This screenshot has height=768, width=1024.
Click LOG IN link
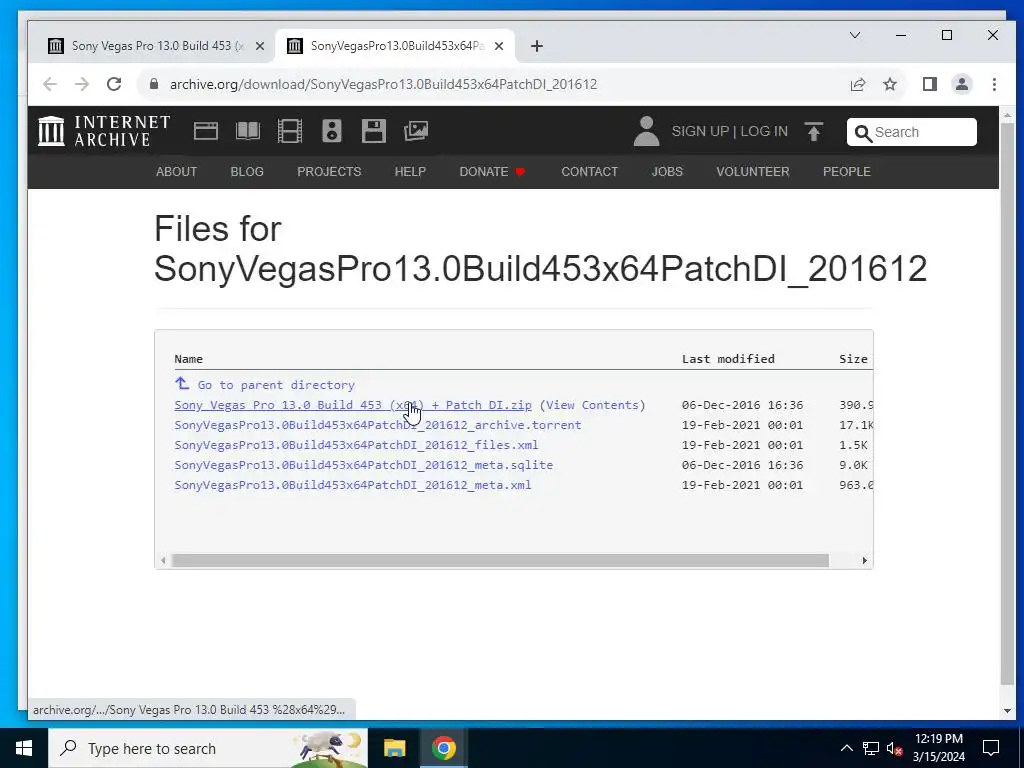point(763,131)
